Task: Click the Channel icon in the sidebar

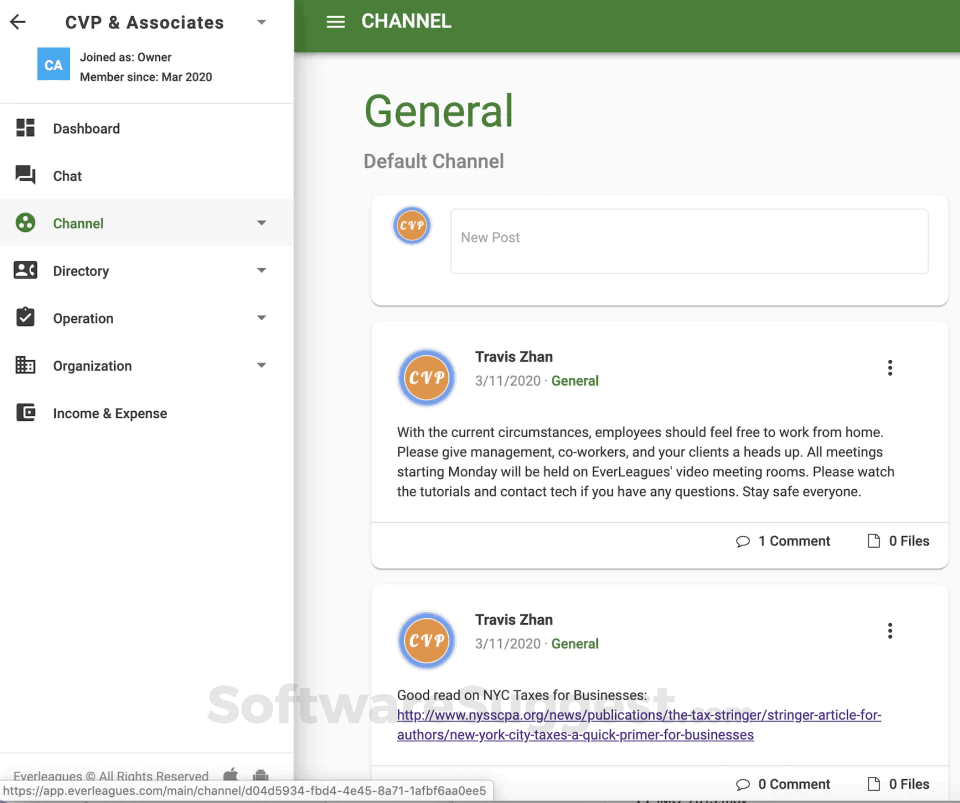Action: click(x=26, y=223)
